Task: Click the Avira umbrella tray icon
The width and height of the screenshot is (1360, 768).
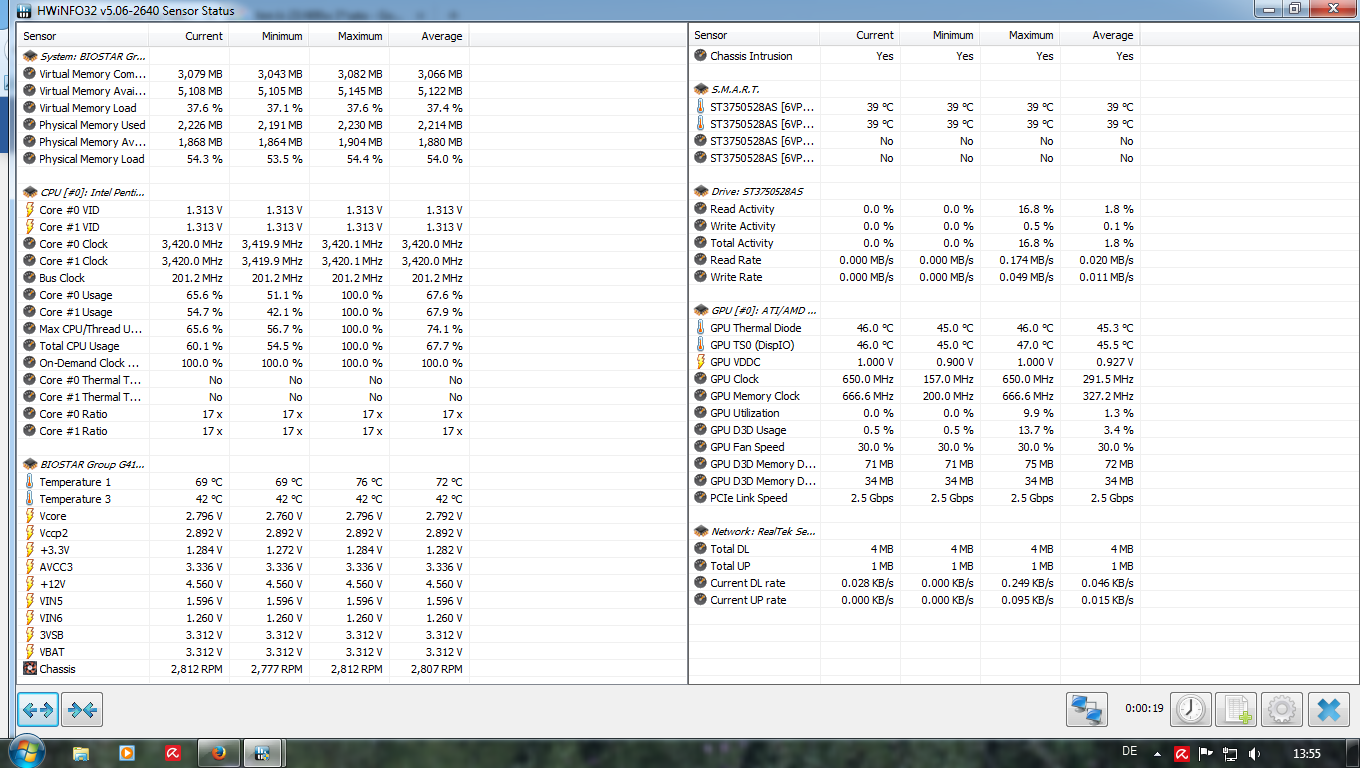Action: [x=1182, y=754]
